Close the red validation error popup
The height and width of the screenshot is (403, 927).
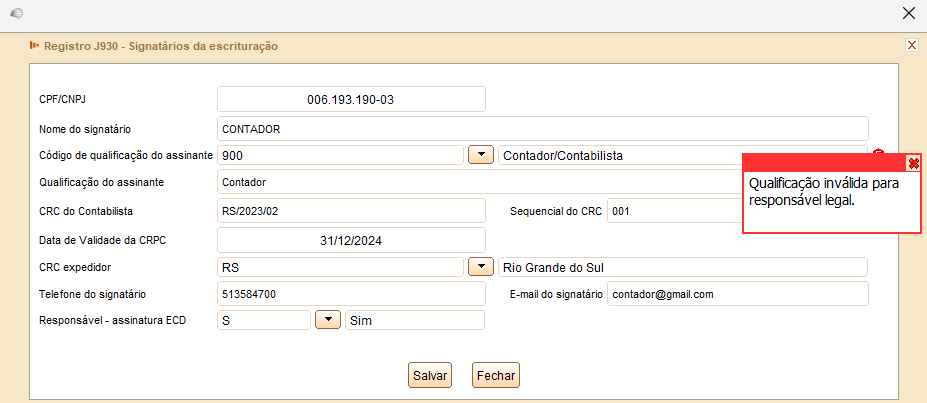pyautogui.click(x=913, y=163)
